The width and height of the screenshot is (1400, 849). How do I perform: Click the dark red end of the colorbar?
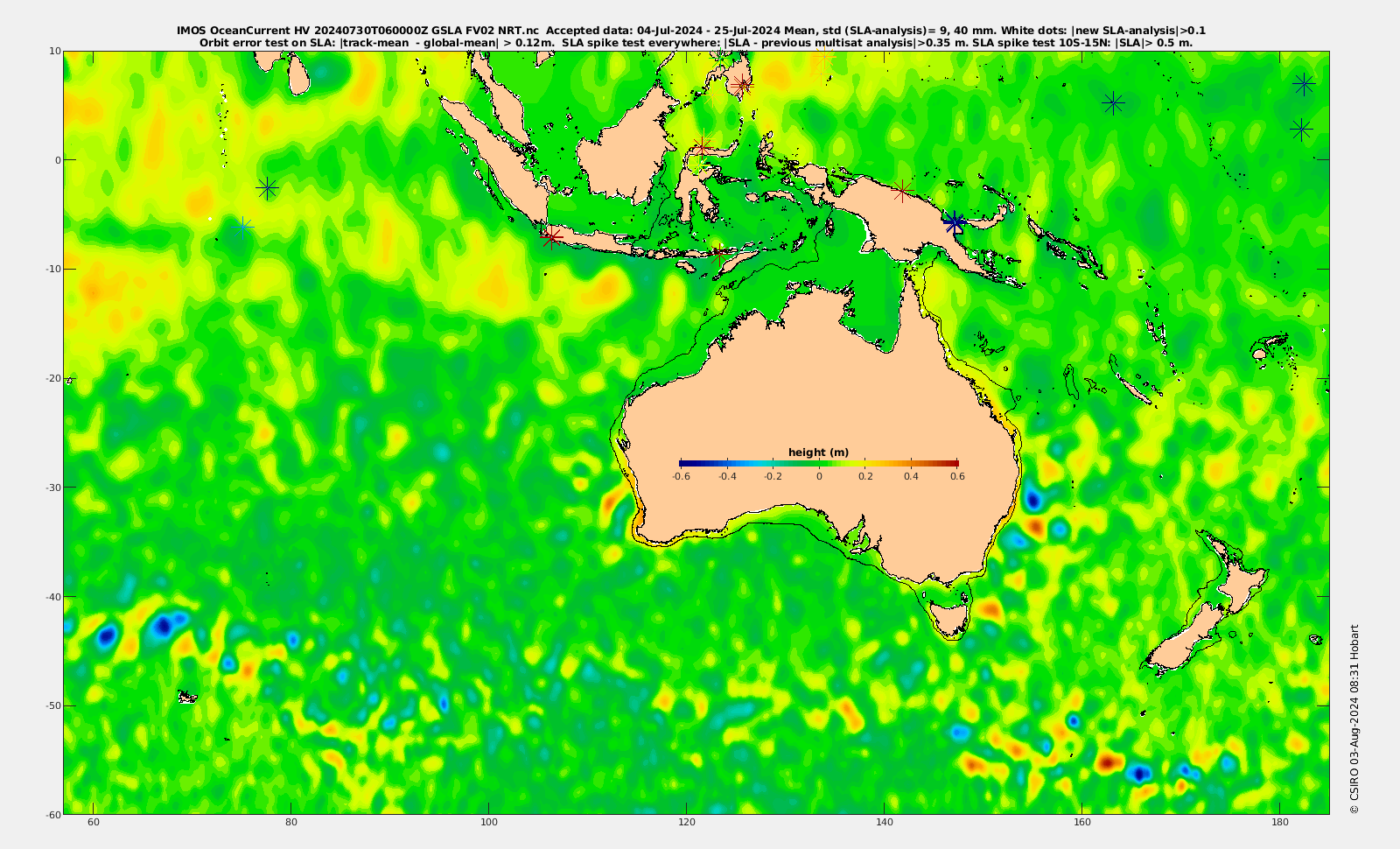(953, 463)
